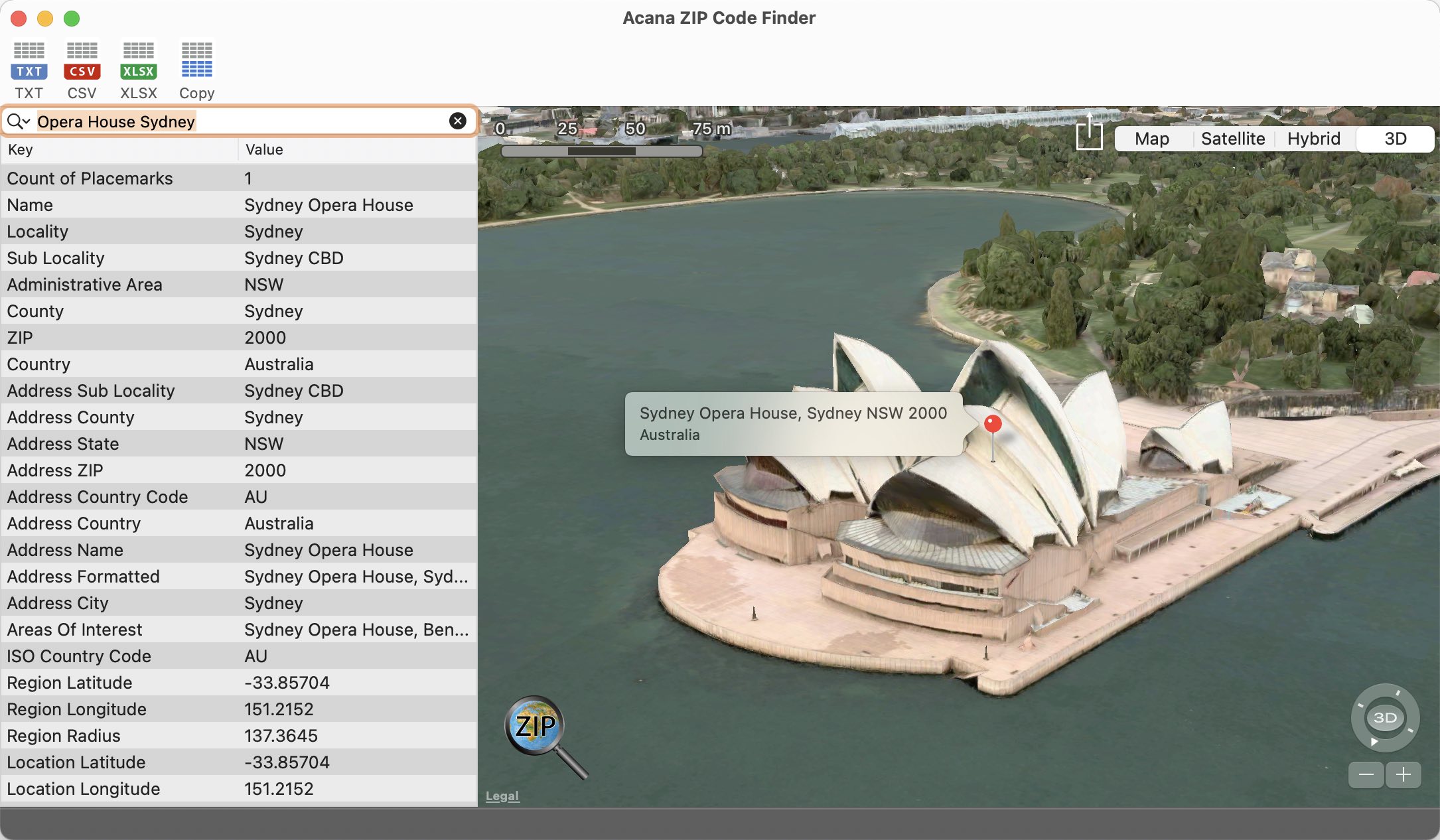Open the Legal link on the map
This screenshot has width=1440, height=840.
502,796
